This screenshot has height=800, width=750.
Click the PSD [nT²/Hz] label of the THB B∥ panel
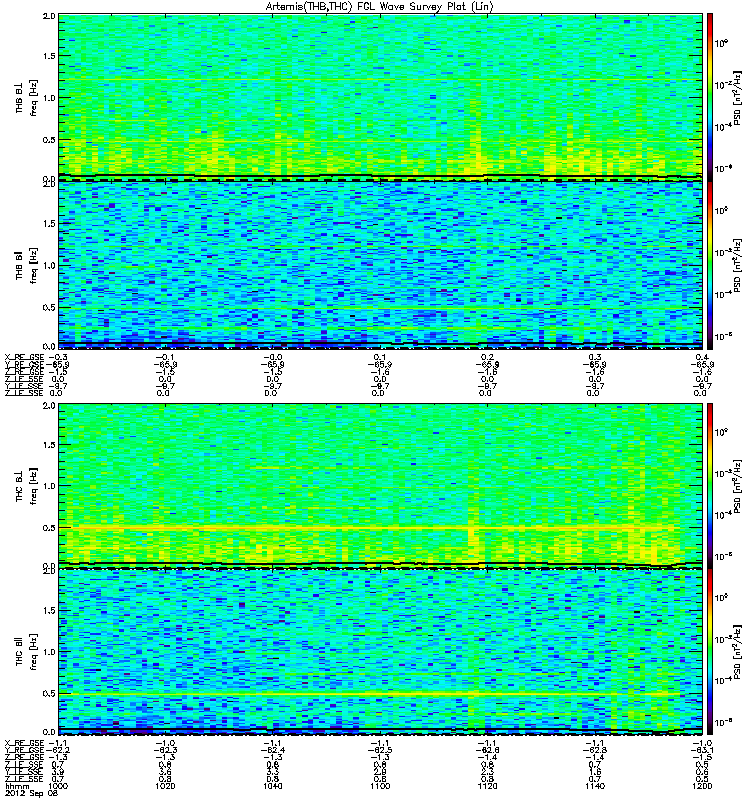(x=737, y=265)
